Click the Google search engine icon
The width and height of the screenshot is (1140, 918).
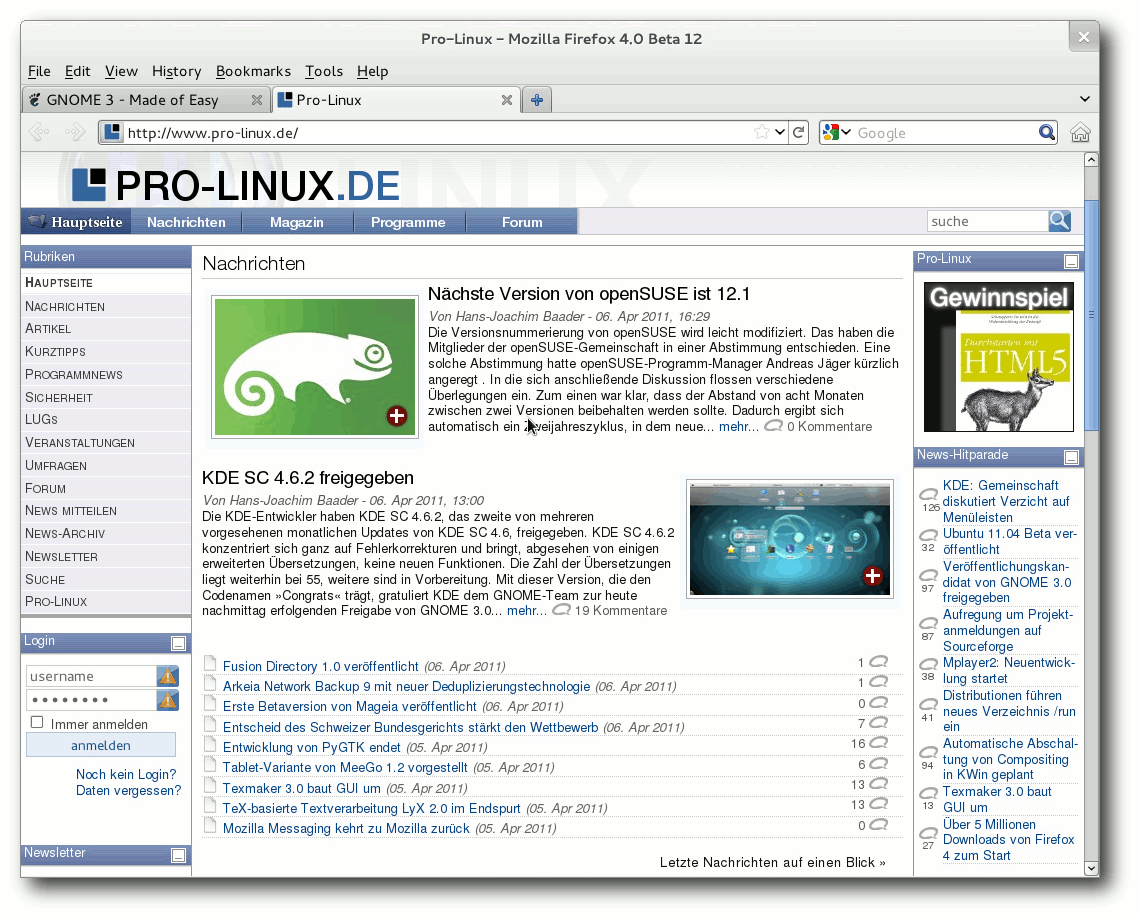click(831, 132)
